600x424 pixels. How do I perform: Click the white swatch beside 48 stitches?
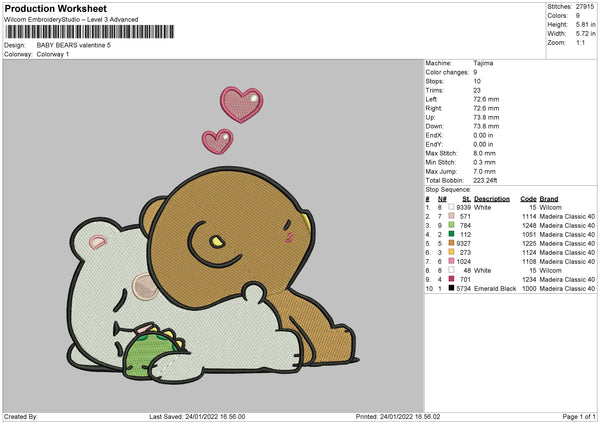point(452,270)
